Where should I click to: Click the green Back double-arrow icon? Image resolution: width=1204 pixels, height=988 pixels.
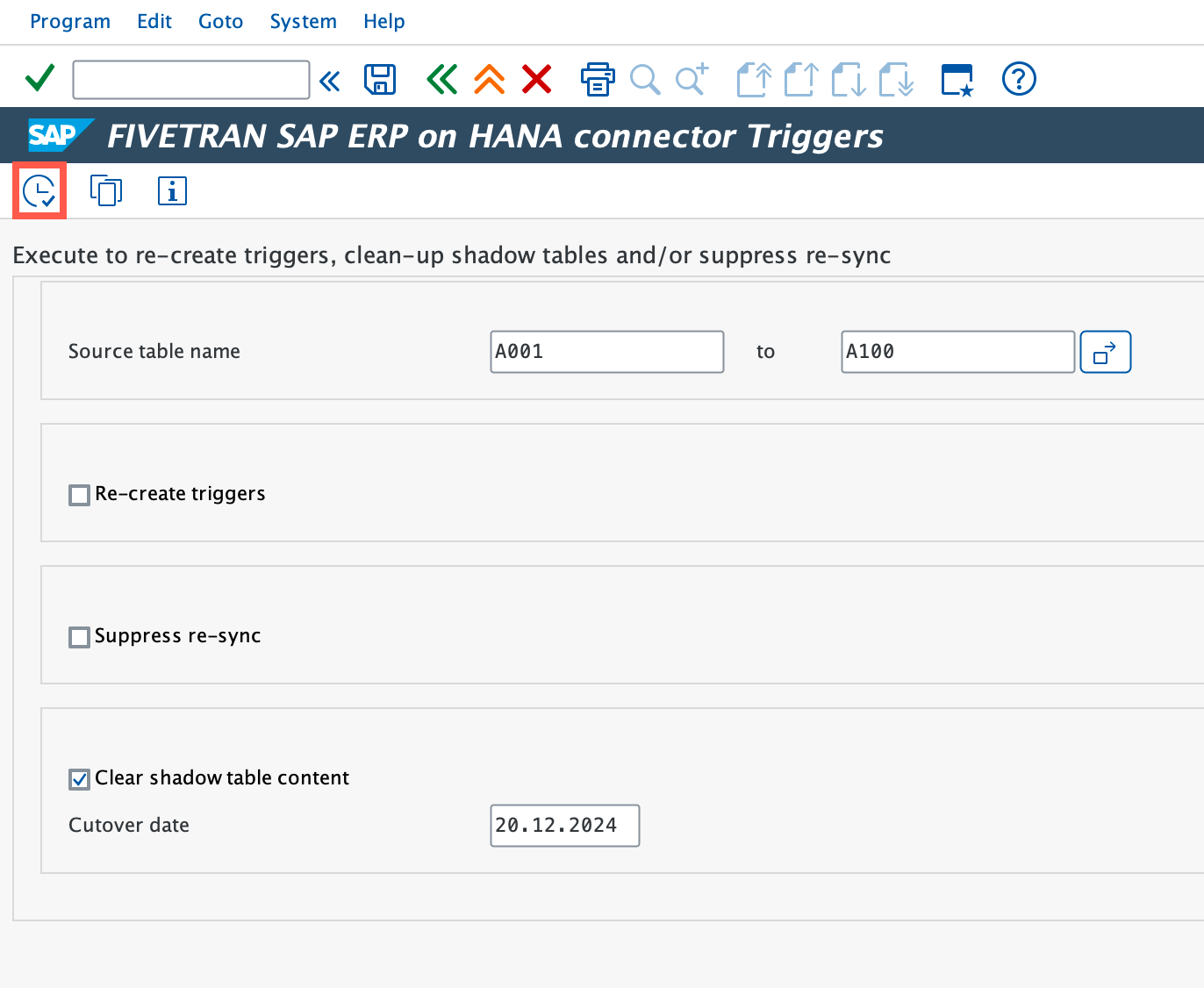[441, 79]
